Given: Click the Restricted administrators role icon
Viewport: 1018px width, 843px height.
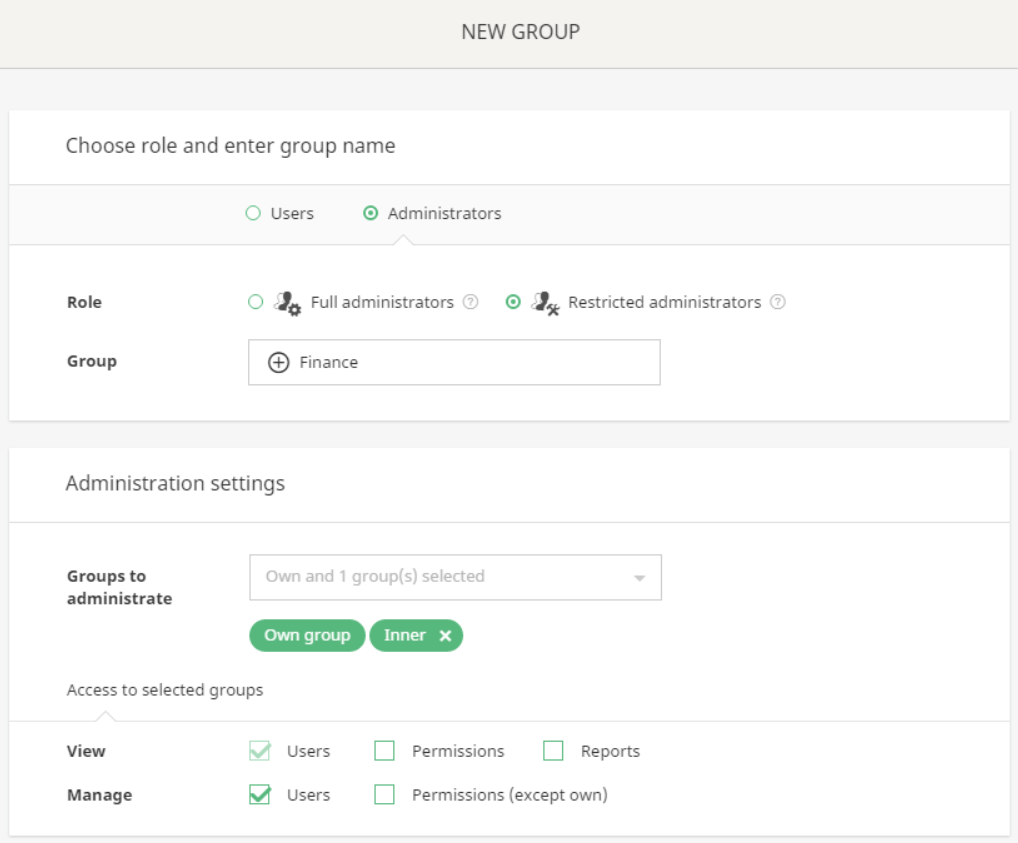Looking at the screenshot, I should pyautogui.click(x=545, y=302).
